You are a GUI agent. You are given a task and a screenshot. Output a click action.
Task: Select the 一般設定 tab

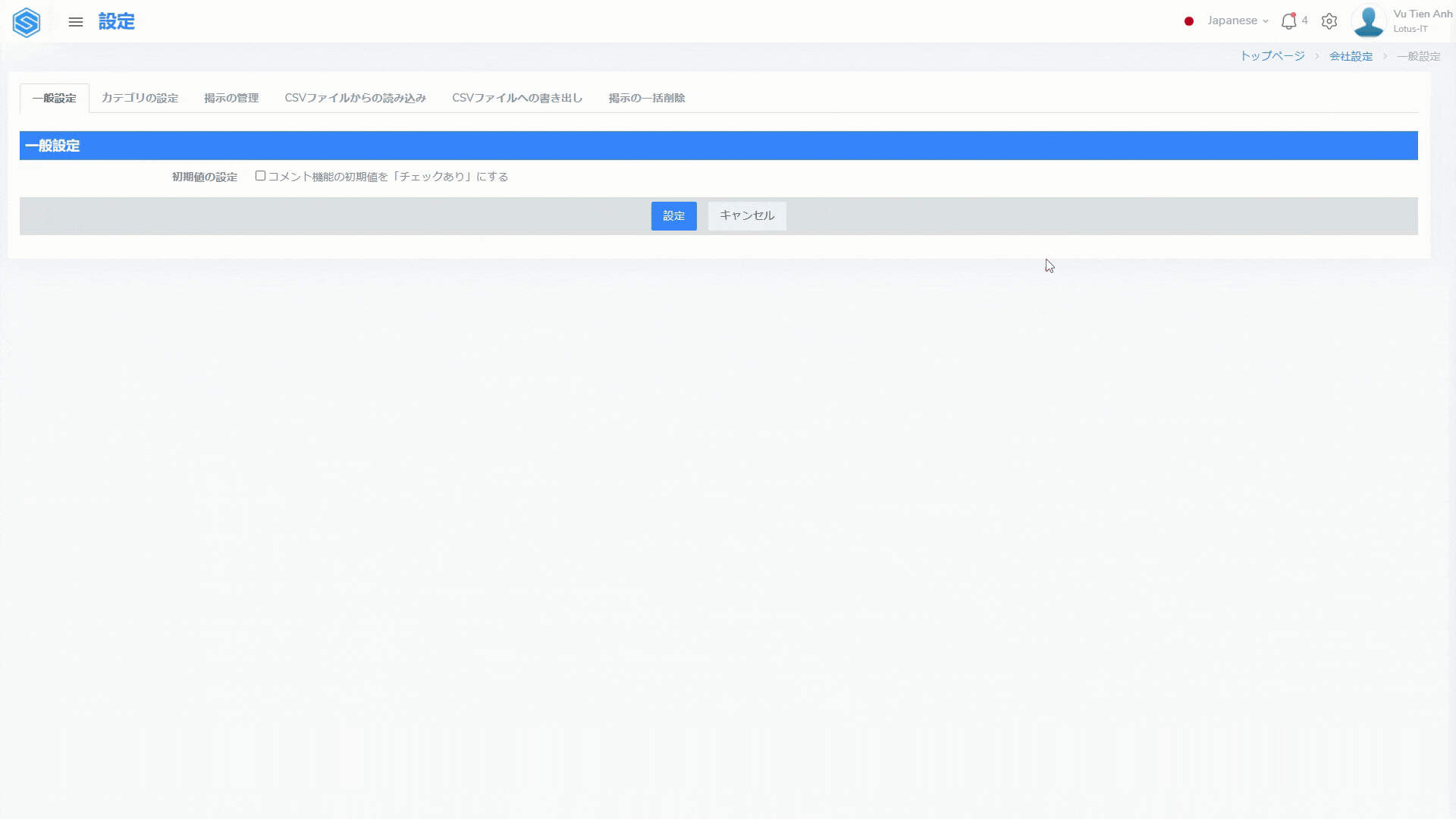coord(55,99)
